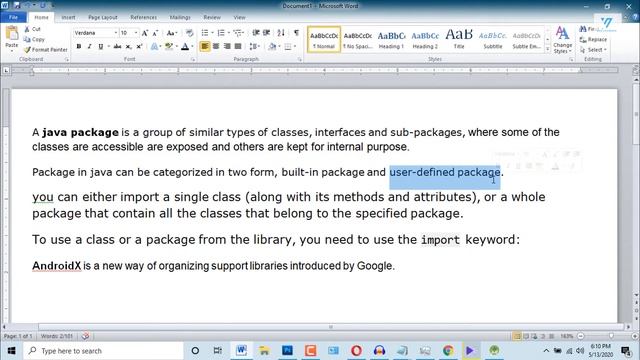640x360 pixels.
Task: Apply subscript formatting
Action: pyautogui.click(x=128, y=47)
